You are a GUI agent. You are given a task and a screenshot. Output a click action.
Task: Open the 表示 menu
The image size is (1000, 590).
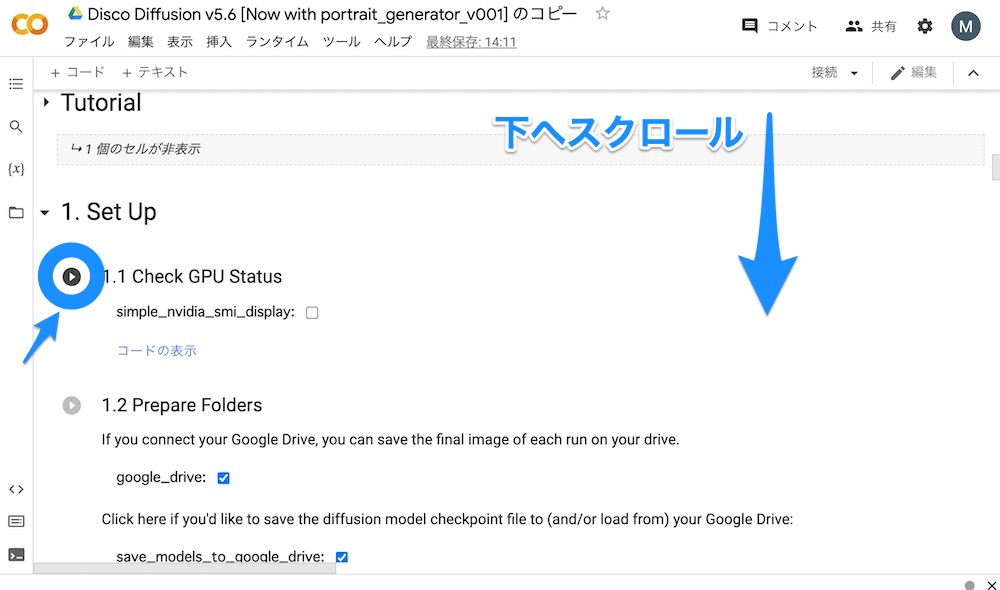tap(180, 42)
